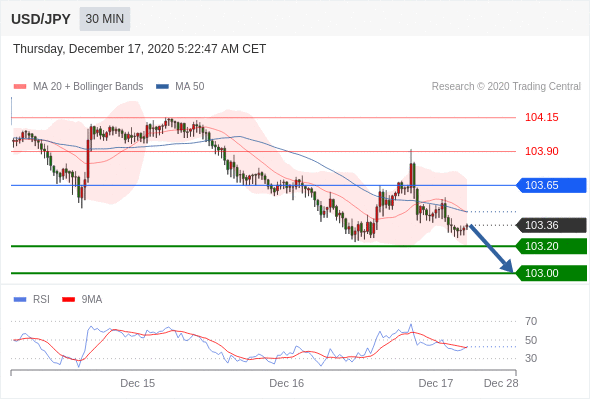
Task: Select the green 103.20 support tag
Action: click(551, 246)
